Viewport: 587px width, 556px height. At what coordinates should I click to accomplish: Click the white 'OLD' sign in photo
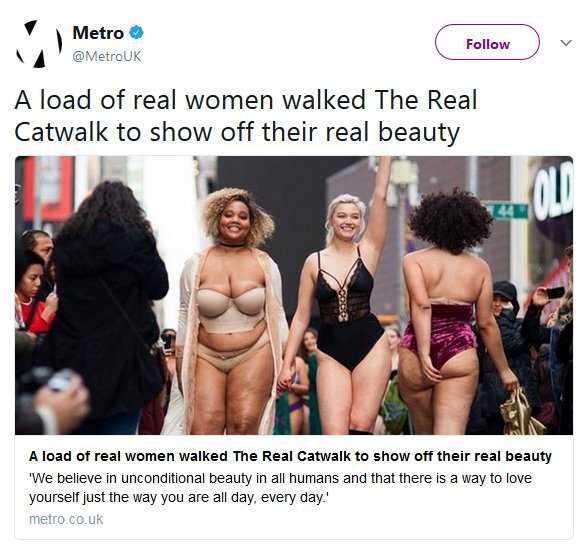(x=553, y=190)
